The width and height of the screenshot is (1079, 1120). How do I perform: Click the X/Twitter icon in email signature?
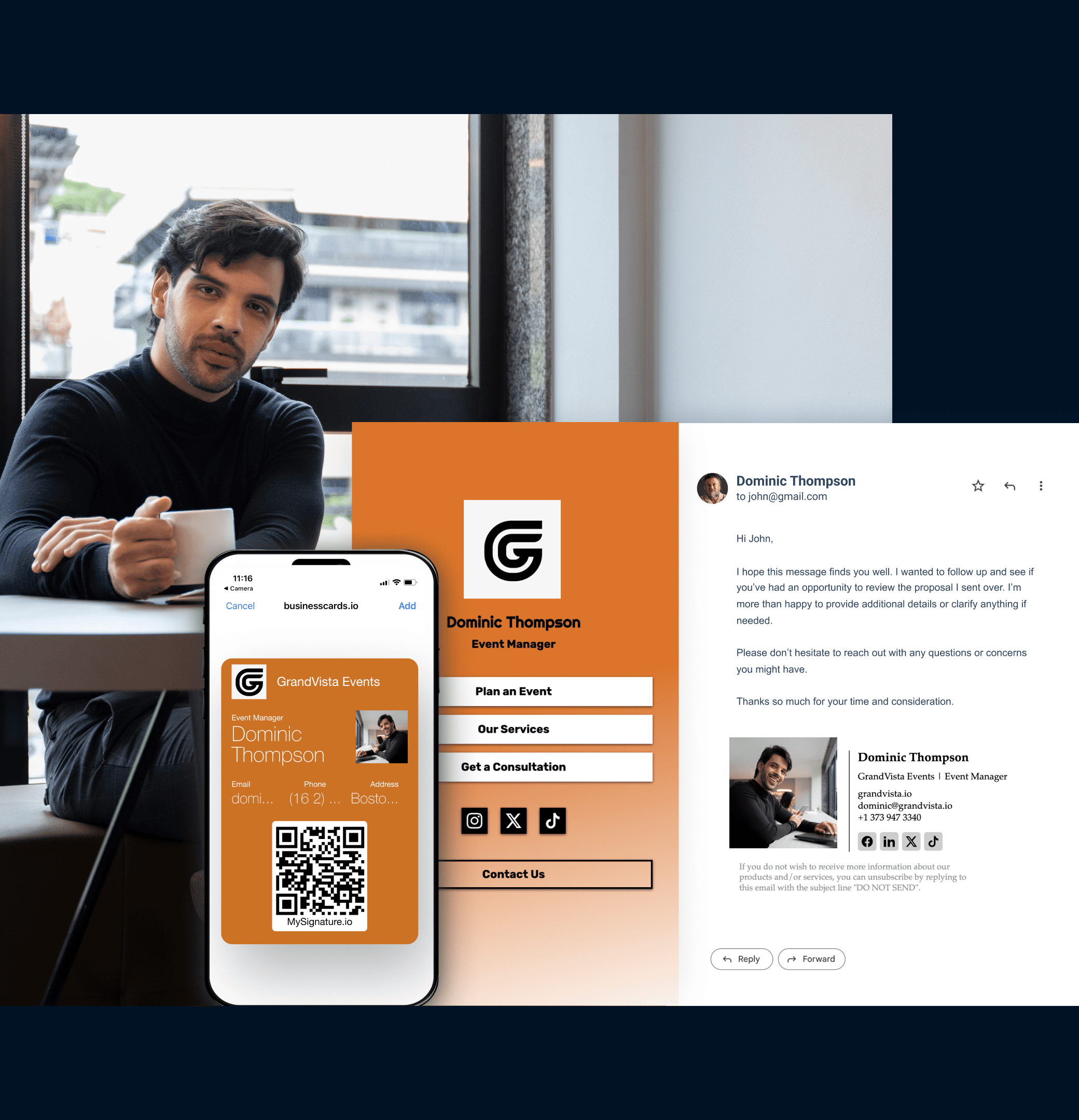click(x=910, y=840)
